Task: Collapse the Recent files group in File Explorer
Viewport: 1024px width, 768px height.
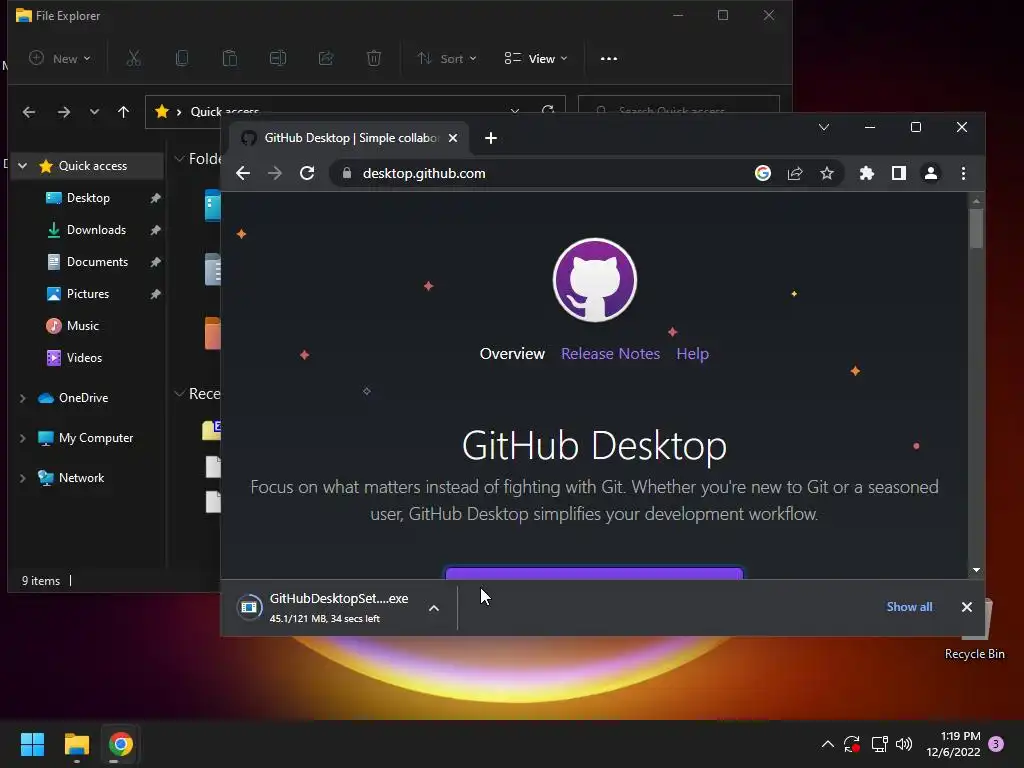Action: (x=179, y=394)
